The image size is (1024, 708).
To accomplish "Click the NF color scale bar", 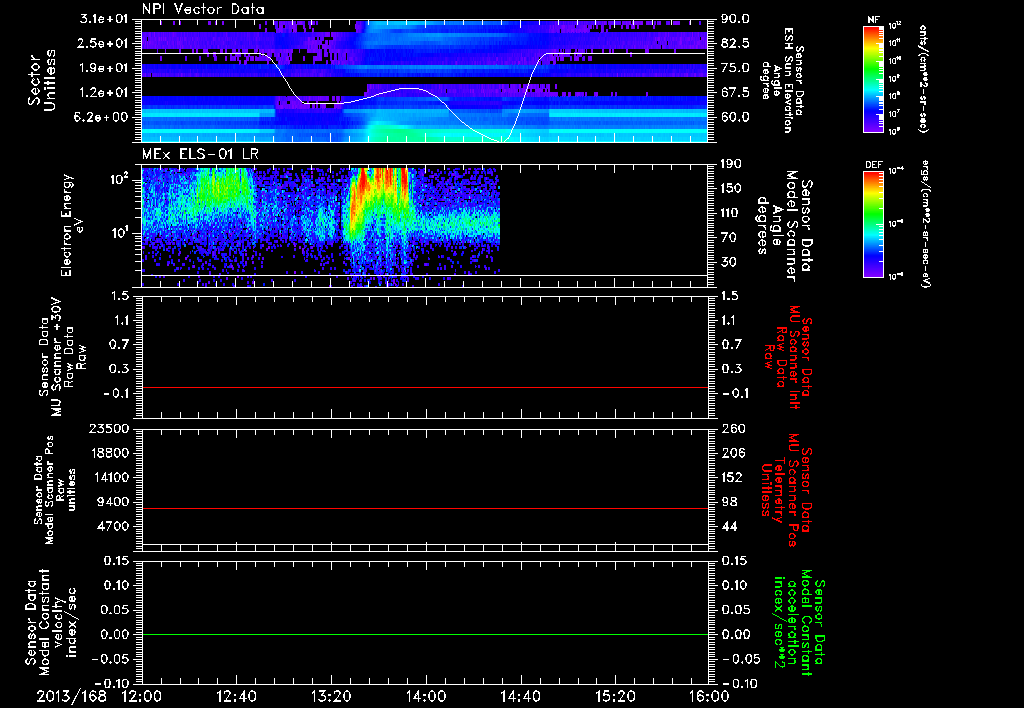I will tap(873, 78).
